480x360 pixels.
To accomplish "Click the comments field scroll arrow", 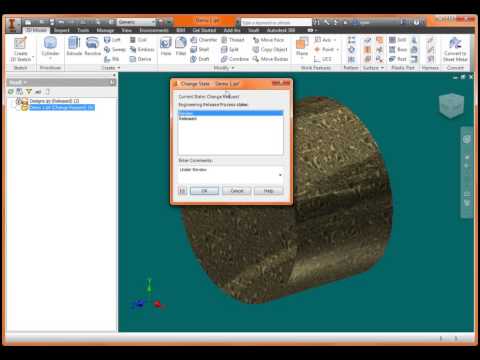I will [x=280, y=175].
